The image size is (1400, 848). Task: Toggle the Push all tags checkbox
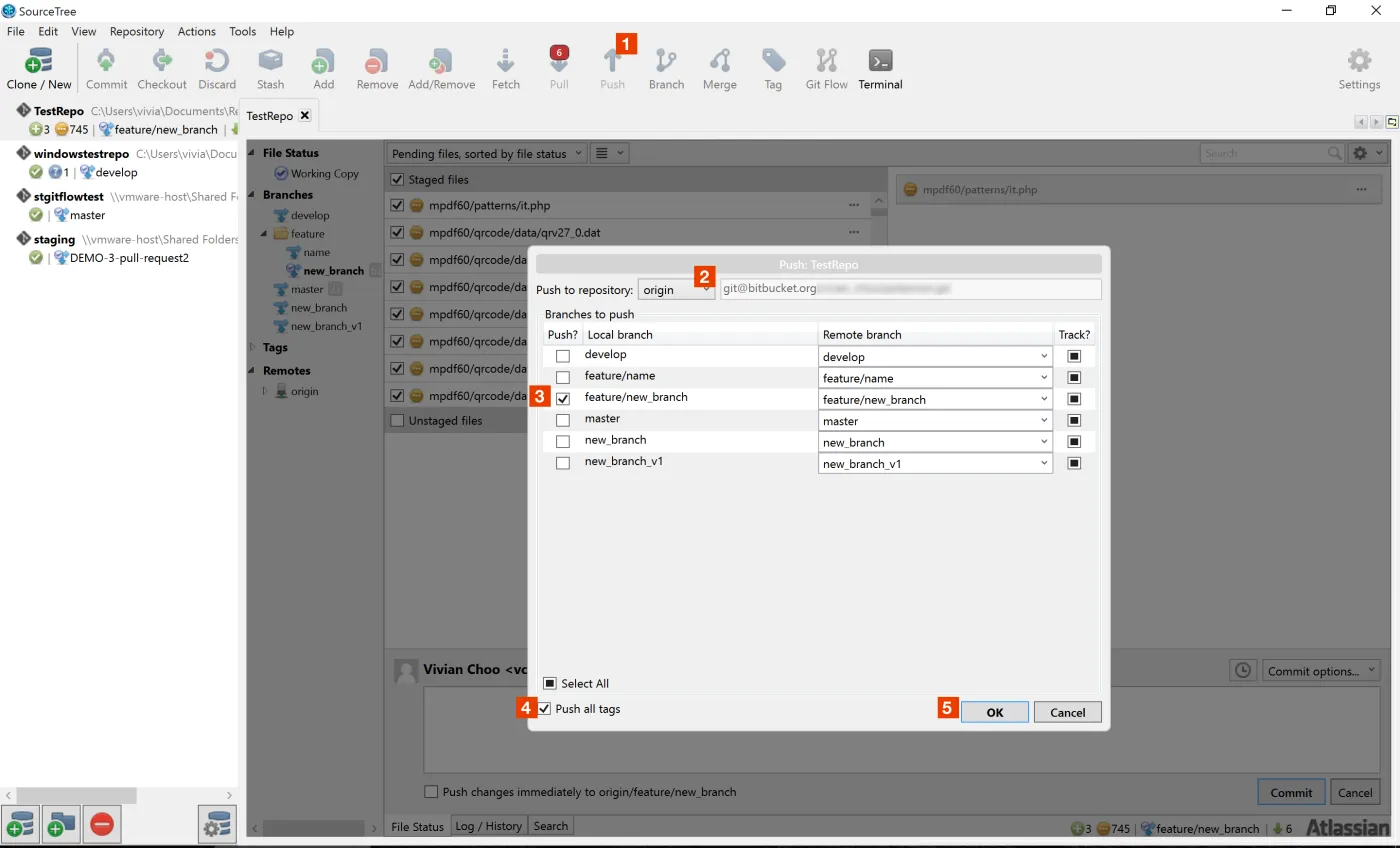[x=545, y=708]
